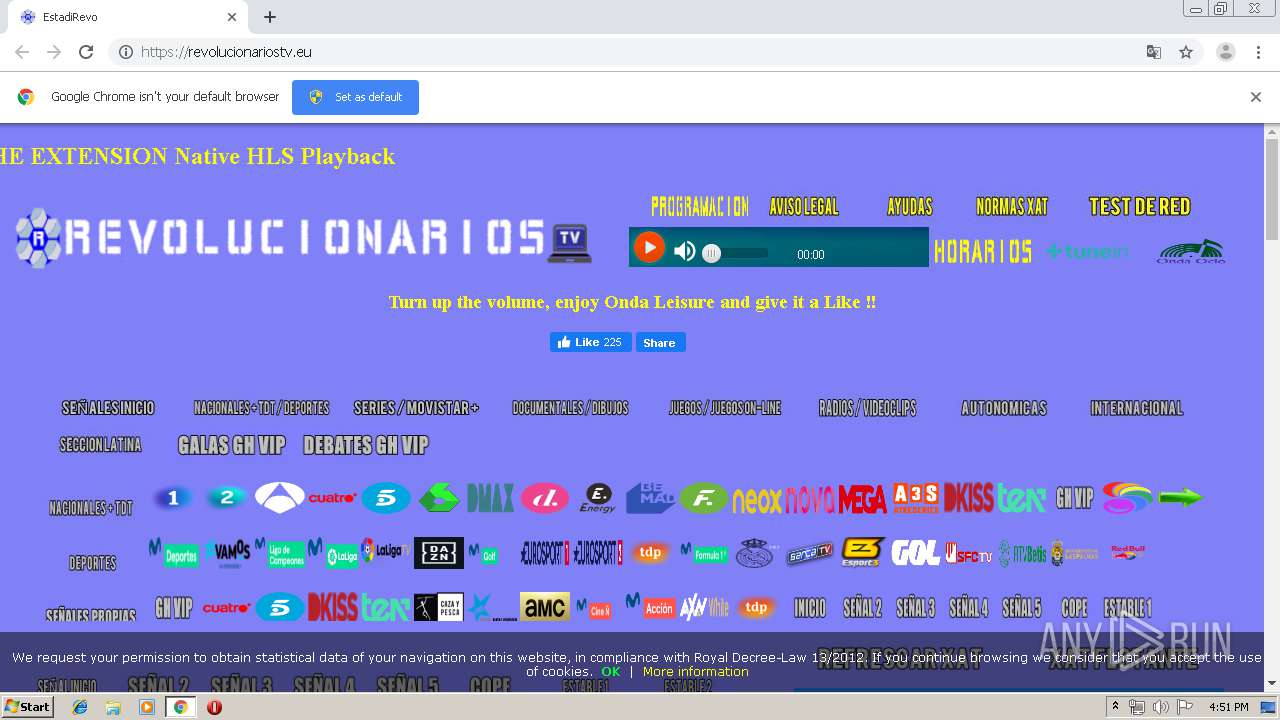Image resolution: width=1280 pixels, height=720 pixels.
Task: Open the FDF green channel logo
Action: pos(704,497)
